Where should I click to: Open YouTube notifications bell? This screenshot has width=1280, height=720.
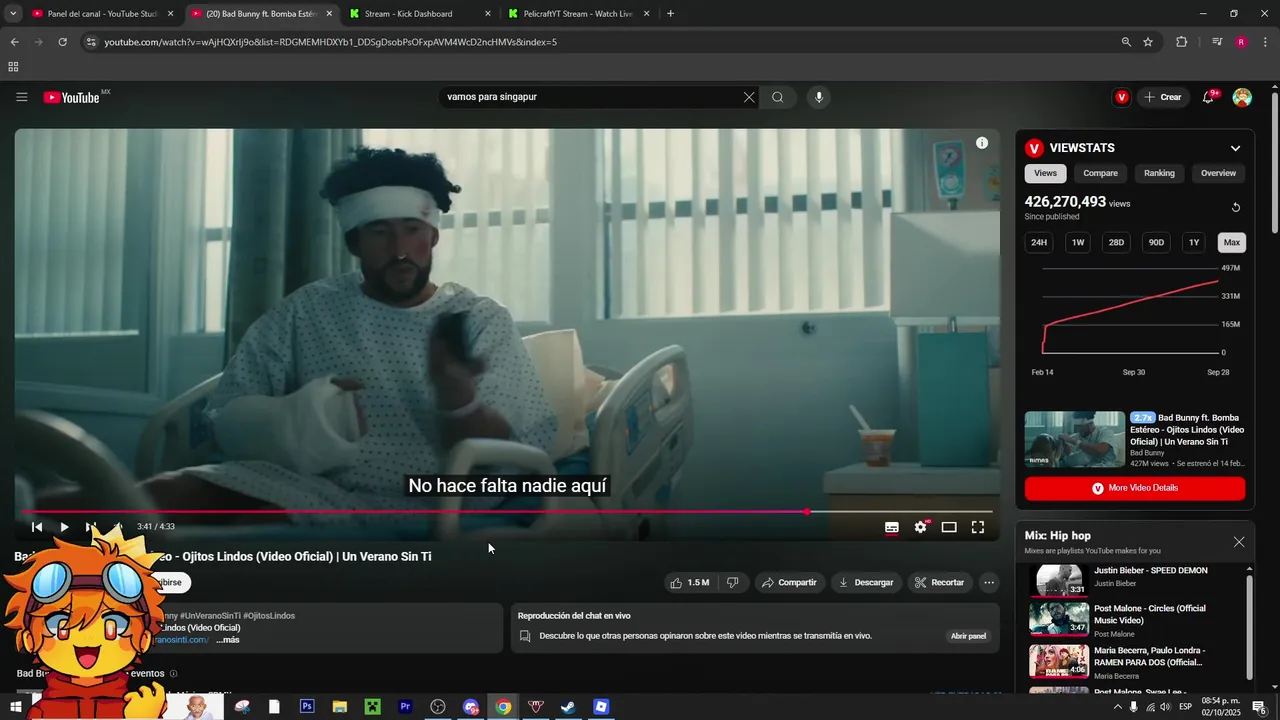pos(1208,97)
